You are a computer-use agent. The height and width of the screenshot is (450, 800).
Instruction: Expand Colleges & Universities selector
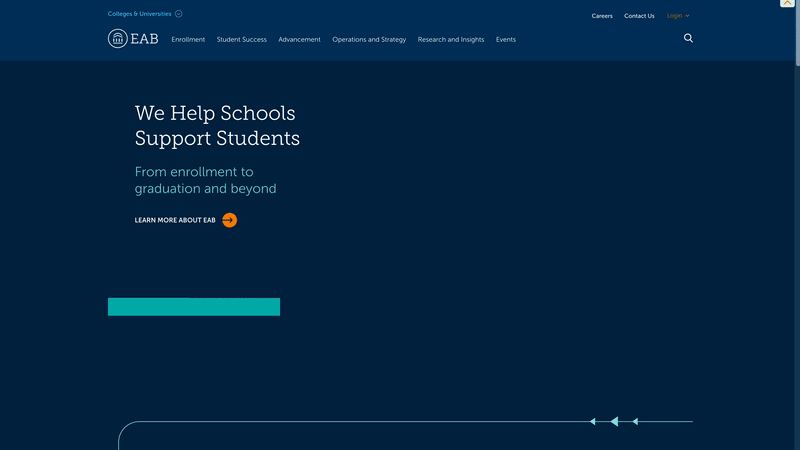[145, 14]
